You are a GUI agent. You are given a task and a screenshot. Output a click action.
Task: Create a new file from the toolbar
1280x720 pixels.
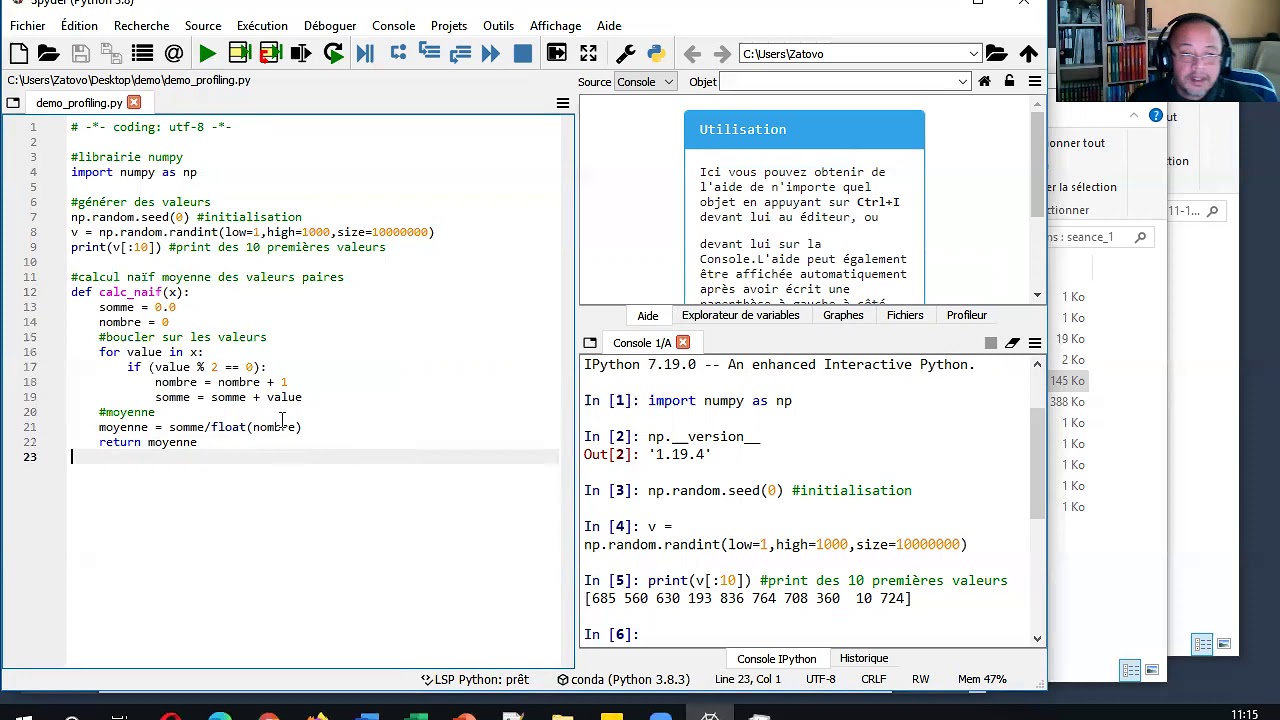click(x=18, y=54)
